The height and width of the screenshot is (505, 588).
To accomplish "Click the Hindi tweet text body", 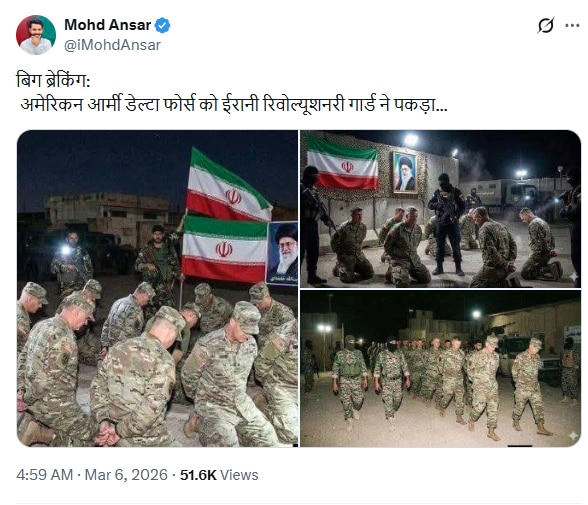I will coord(232,93).
